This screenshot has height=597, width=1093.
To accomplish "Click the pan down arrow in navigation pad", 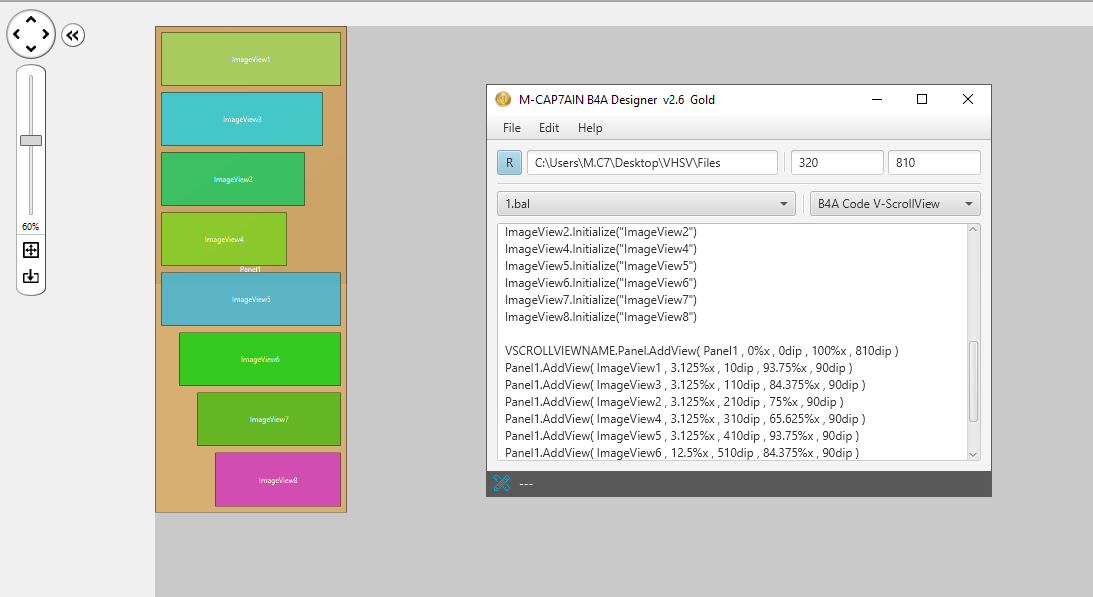I will click(x=31, y=50).
